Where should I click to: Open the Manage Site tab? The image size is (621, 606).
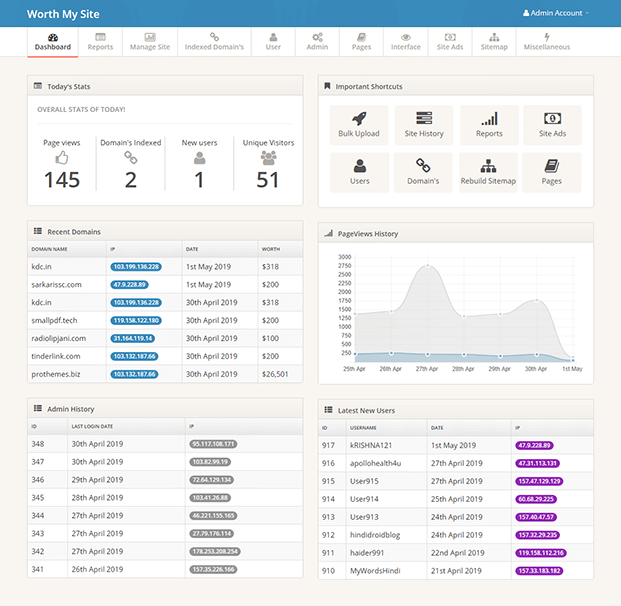point(150,41)
